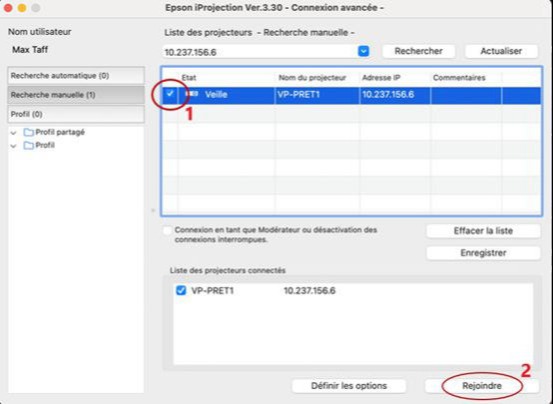Select VP-PRET1 name cell in projector list

[x=317, y=94]
